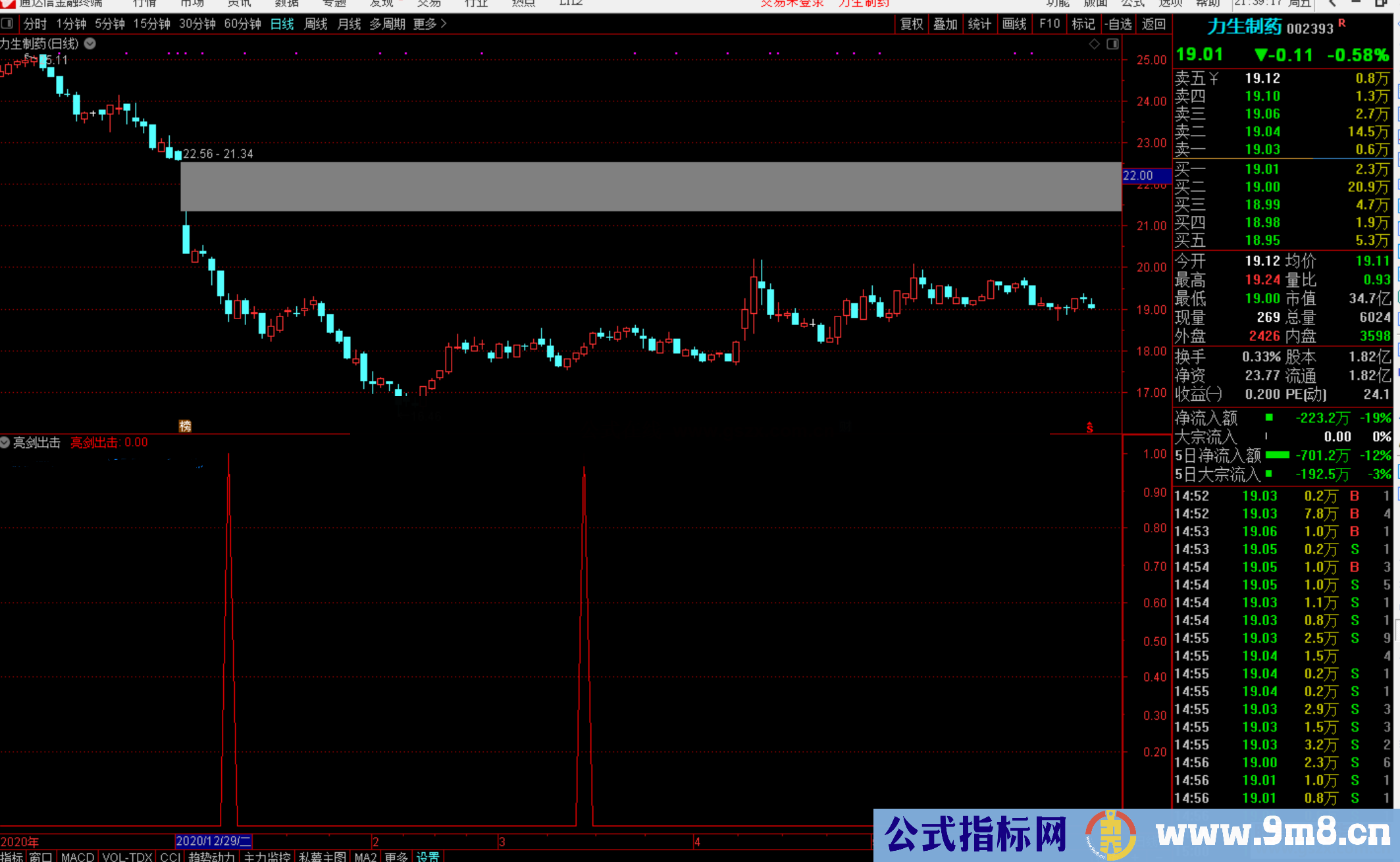1400x862 pixels.
Task: Select MA2 indicator tab
Action: coord(365,856)
